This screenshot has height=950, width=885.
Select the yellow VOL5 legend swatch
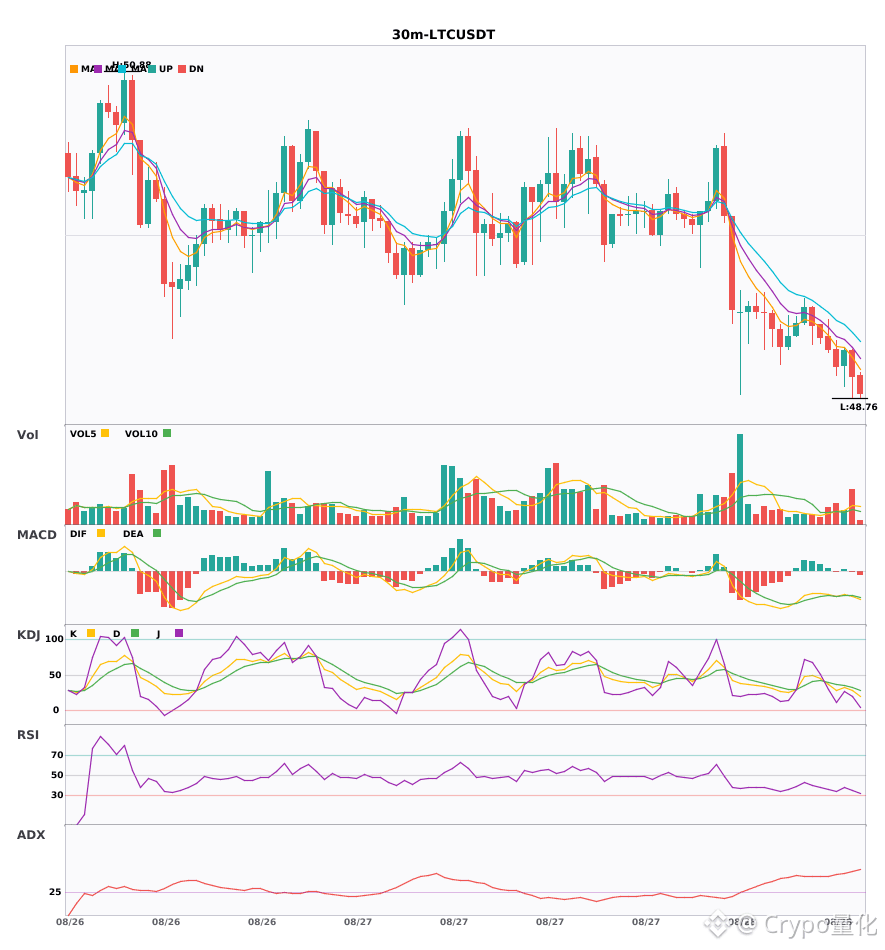105,433
